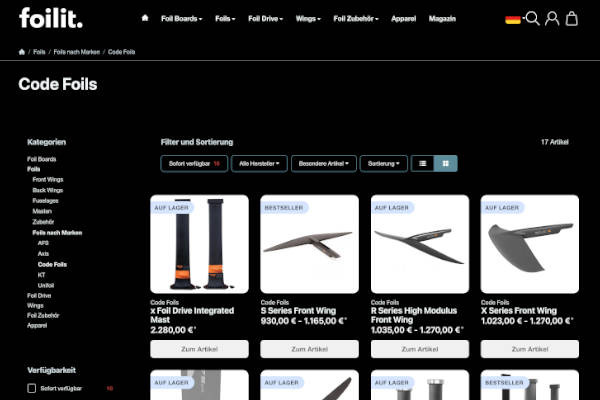Screen dimensions: 600x400
Task: Go to Foils breadcrumb link
Action: (39, 52)
